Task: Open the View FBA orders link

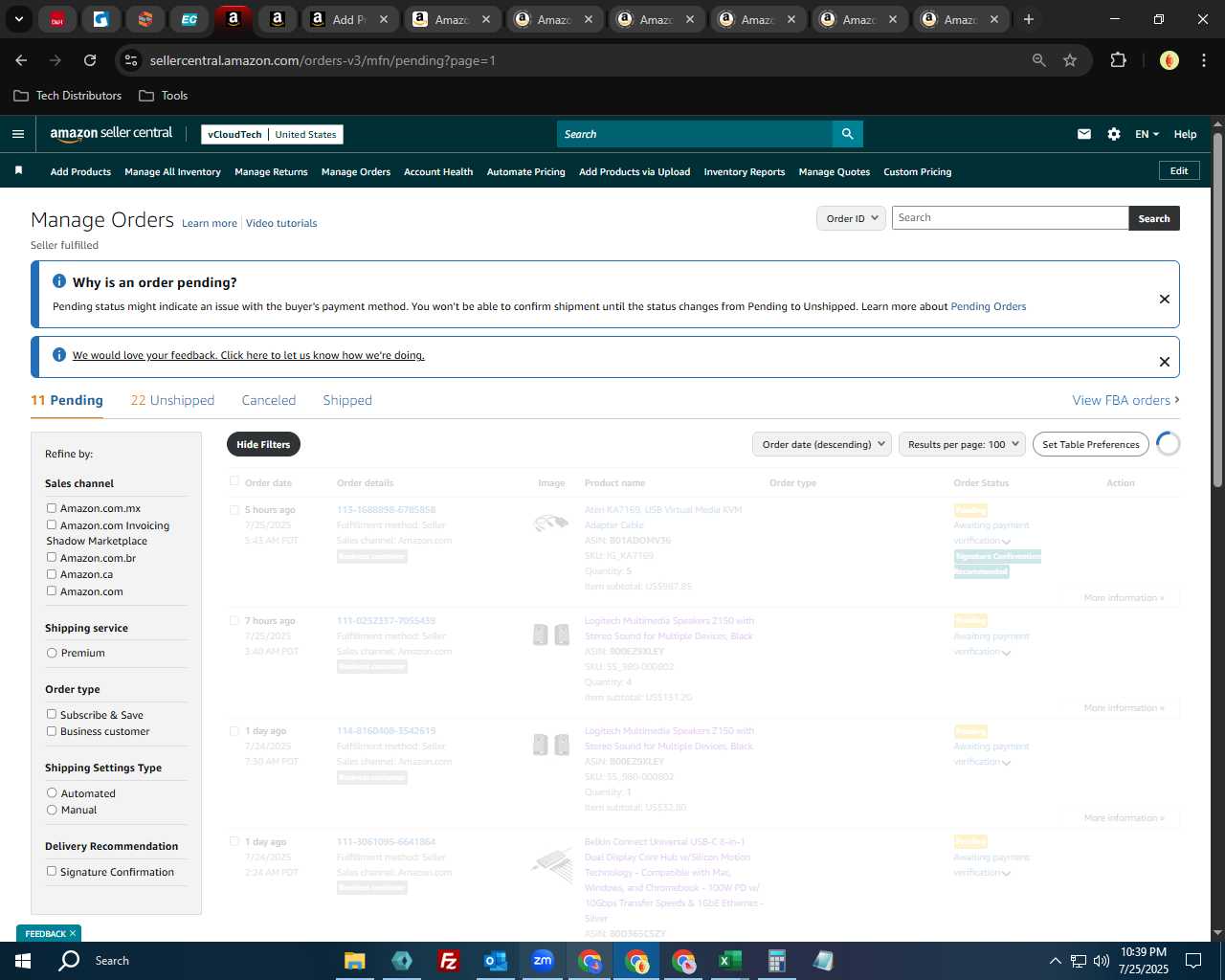Action: [1125, 400]
